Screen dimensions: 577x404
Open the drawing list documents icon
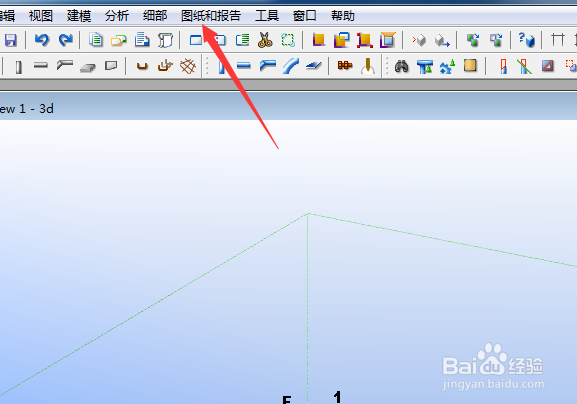96,40
